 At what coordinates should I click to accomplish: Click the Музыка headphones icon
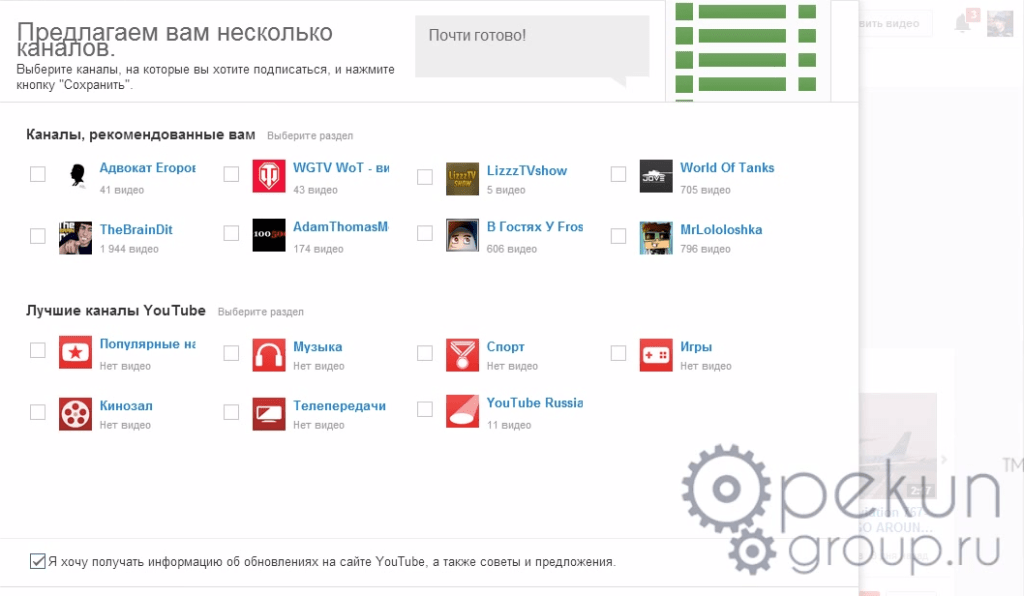pos(269,355)
